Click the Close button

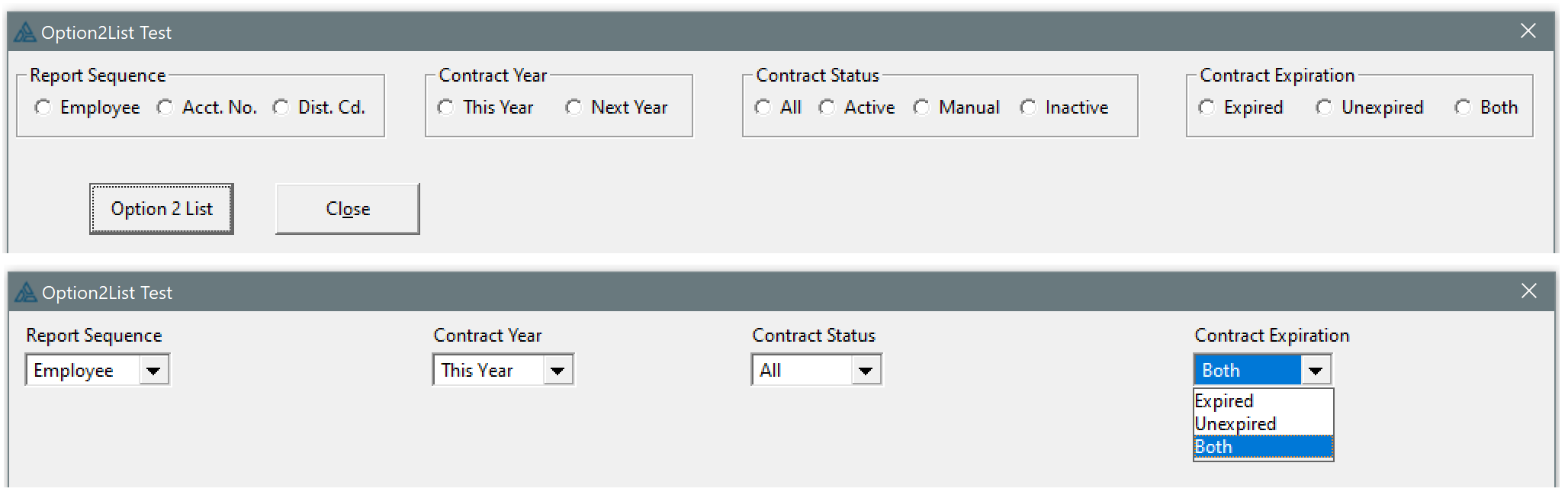[347, 209]
